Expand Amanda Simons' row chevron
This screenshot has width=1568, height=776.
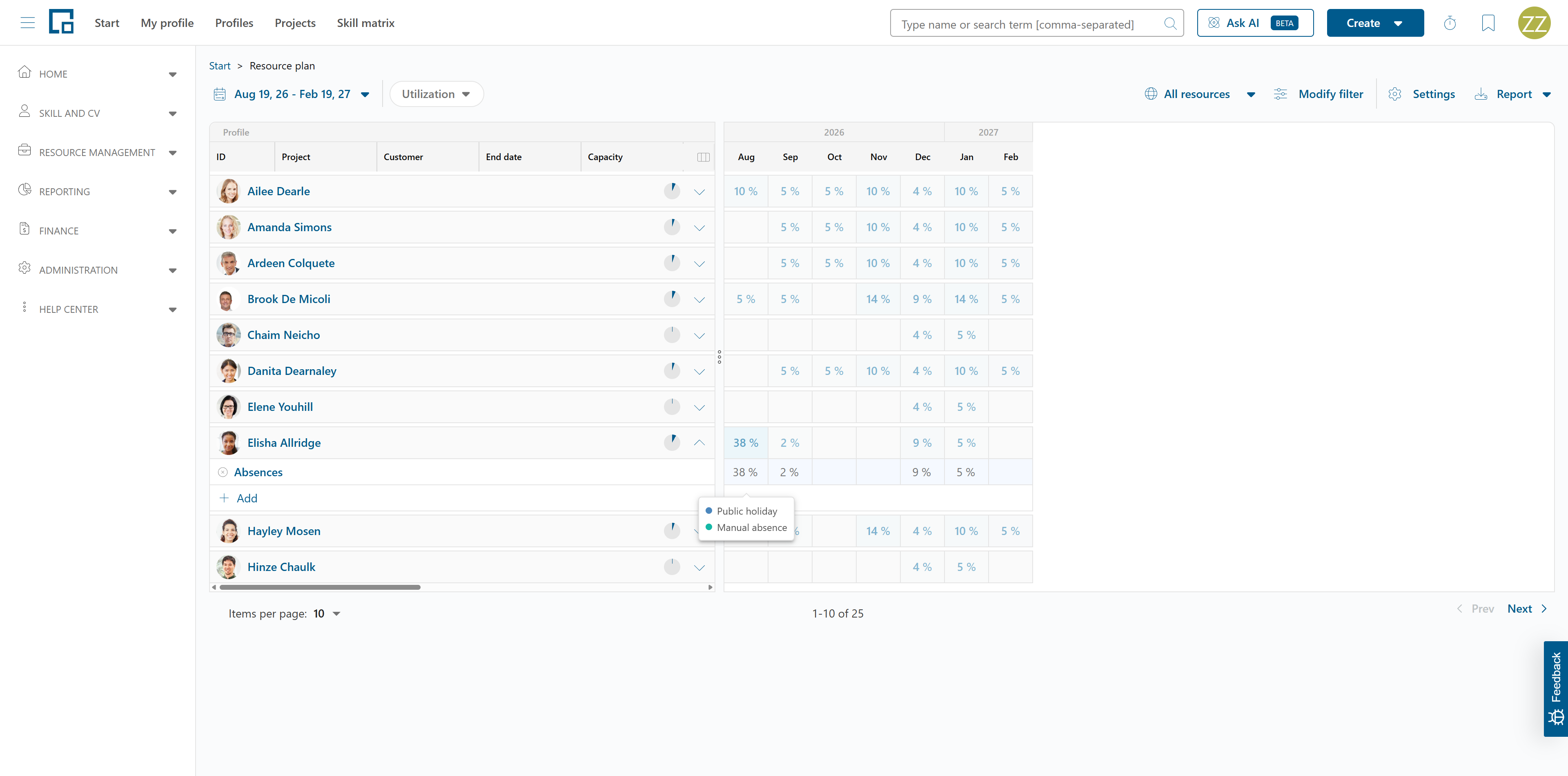click(699, 227)
